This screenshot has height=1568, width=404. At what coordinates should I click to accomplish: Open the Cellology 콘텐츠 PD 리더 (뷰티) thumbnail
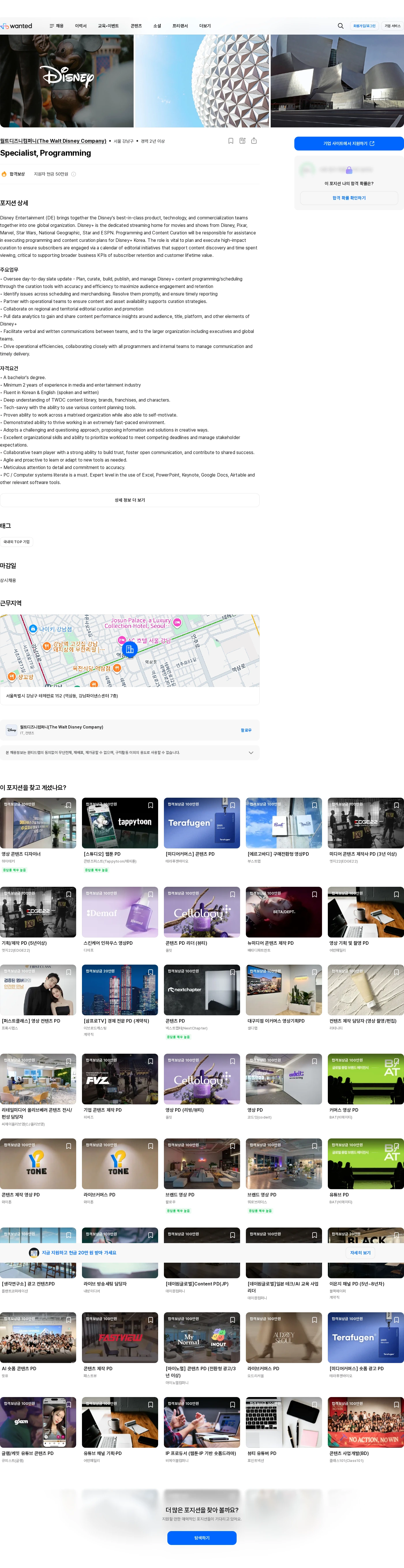point(202,912)
